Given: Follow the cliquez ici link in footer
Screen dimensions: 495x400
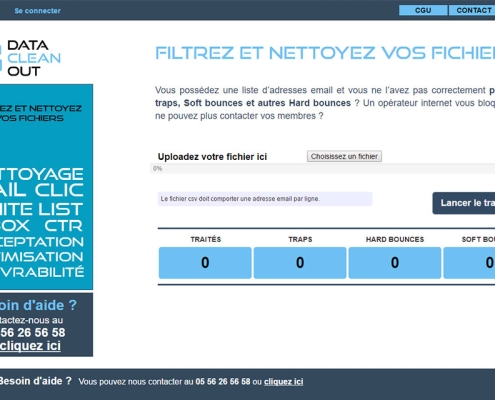Looking at the screenshot, I should [284, 382].
